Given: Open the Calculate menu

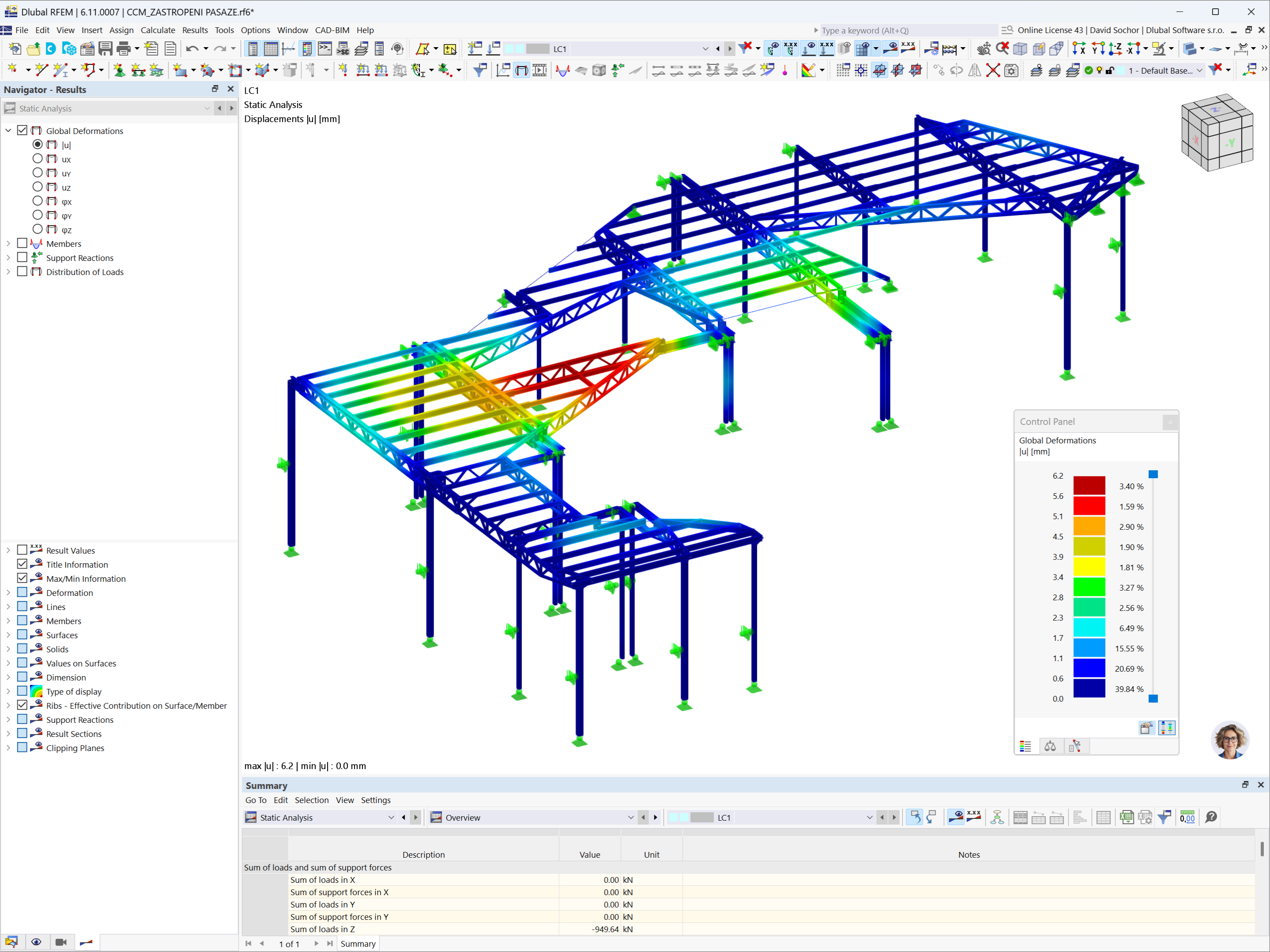Looking at the screenshot, I should point(157,30).
